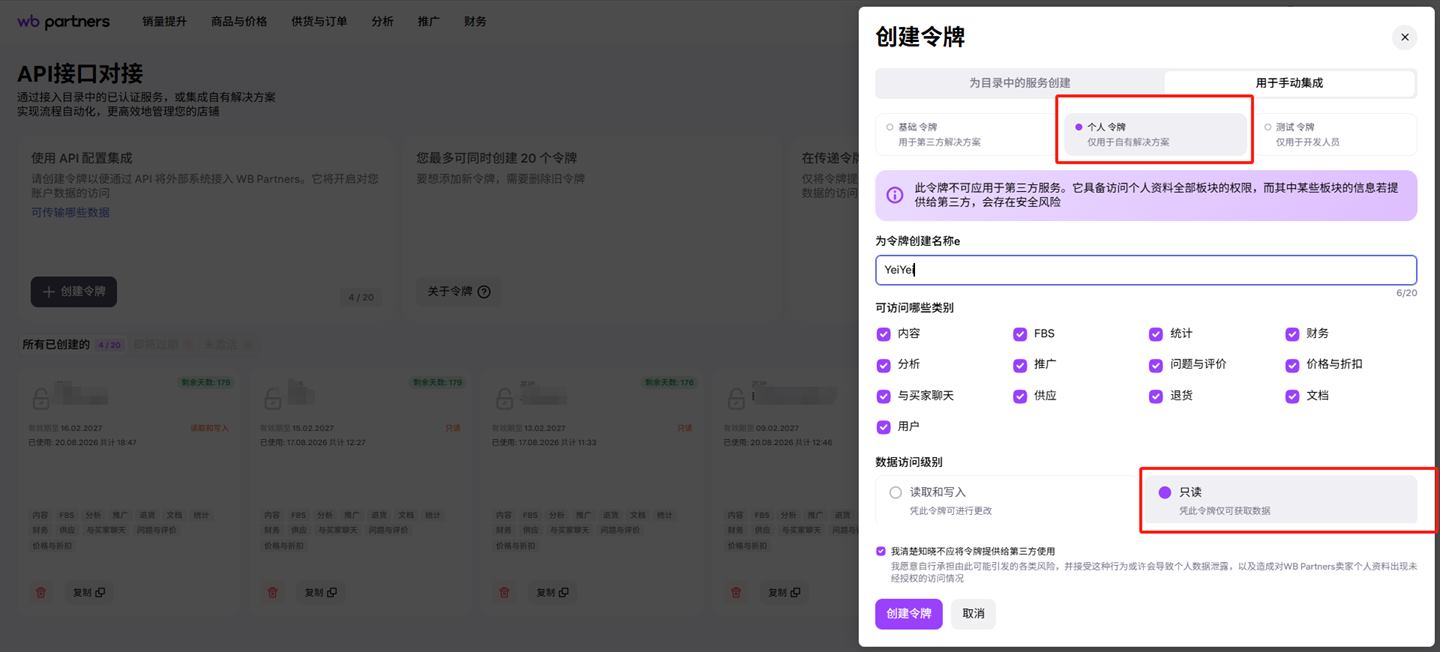Switch to the 为目录中的服务创建 tab
1440x652 pixels.
tap(1019, 83)
